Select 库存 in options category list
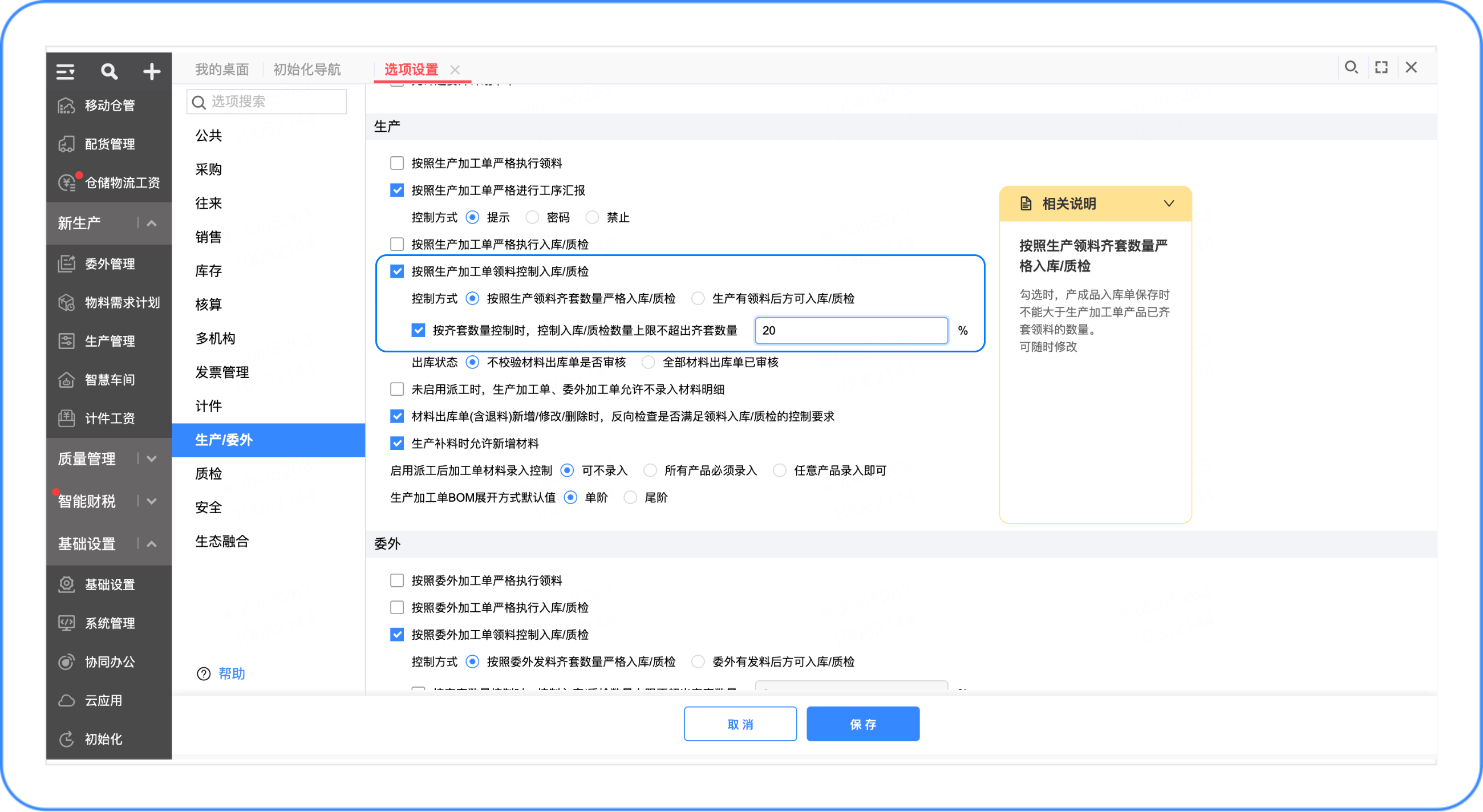This screenshot has width=1483, height=812. 208,271
